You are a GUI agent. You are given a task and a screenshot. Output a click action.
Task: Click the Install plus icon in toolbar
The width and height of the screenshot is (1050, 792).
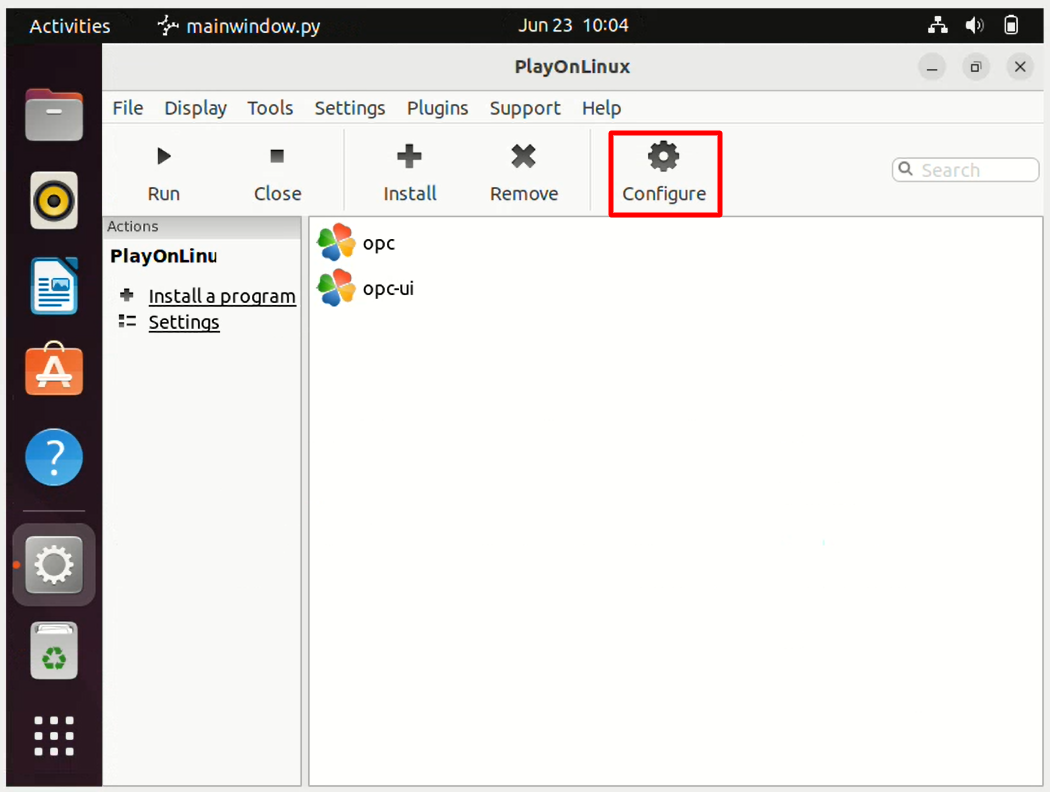[409, 156]
